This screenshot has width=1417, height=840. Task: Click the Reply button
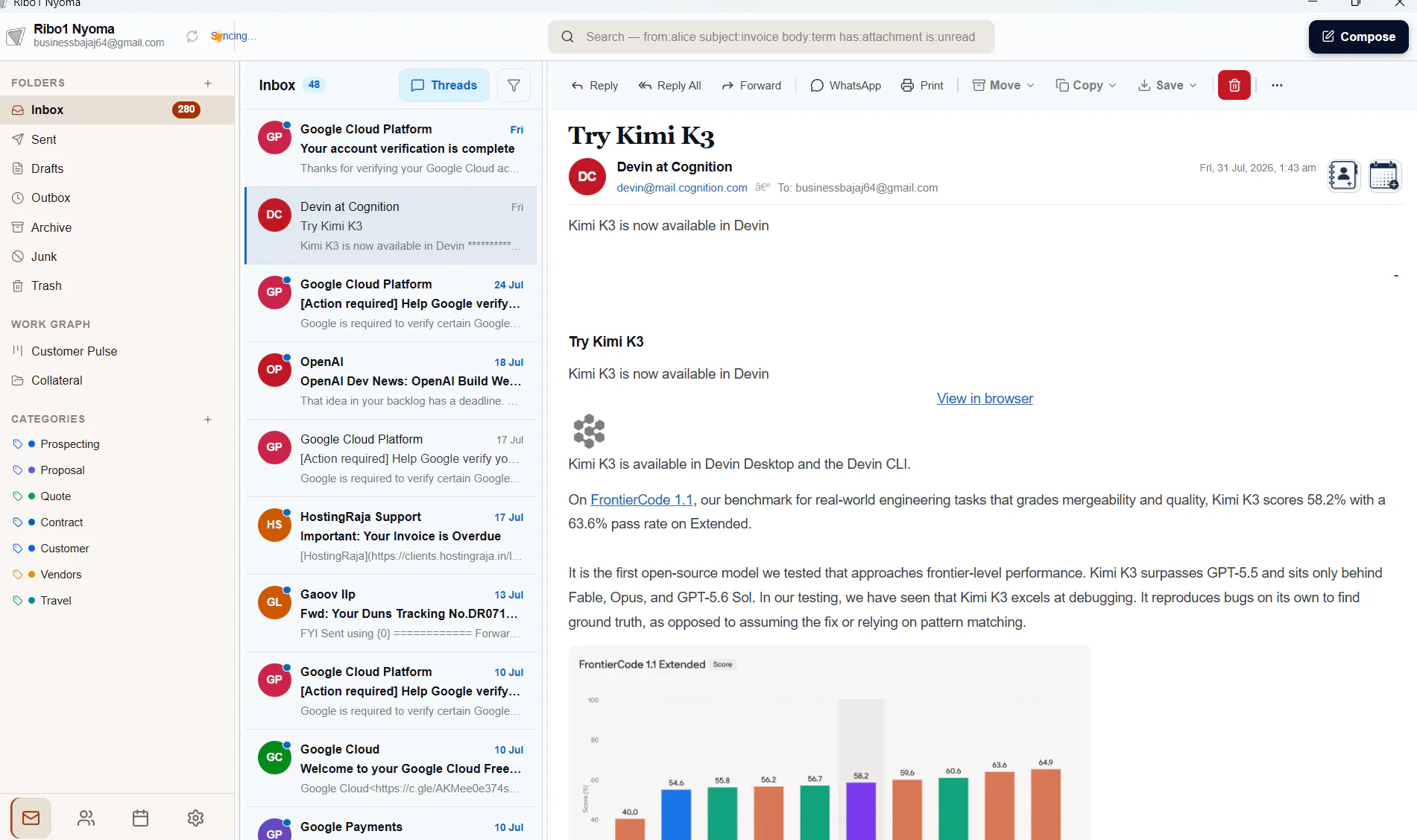click(x=594, y=86)
